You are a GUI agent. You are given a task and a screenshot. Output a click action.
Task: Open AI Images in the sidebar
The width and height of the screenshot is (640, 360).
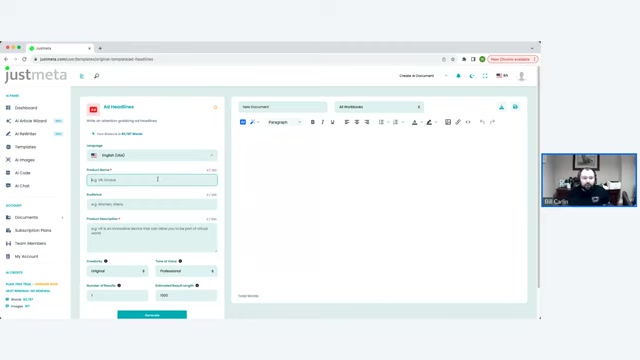coord(24,160)
